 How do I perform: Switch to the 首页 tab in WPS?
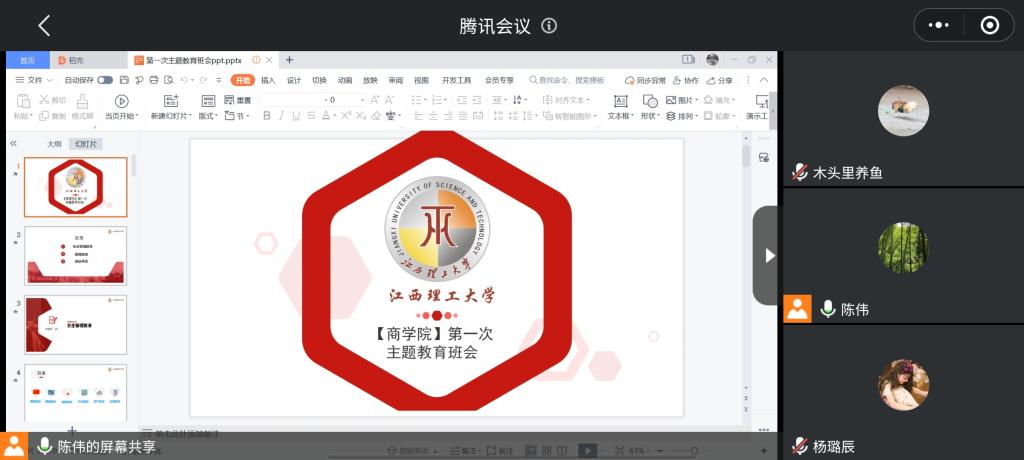click(x=27, y=60)
